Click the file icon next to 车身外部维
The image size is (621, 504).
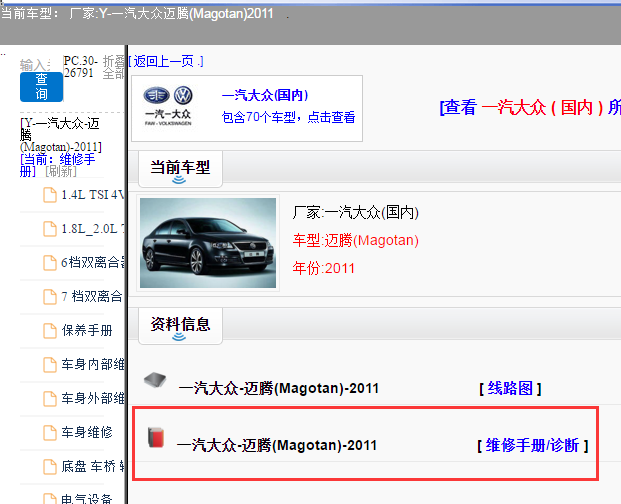point(50,399)
